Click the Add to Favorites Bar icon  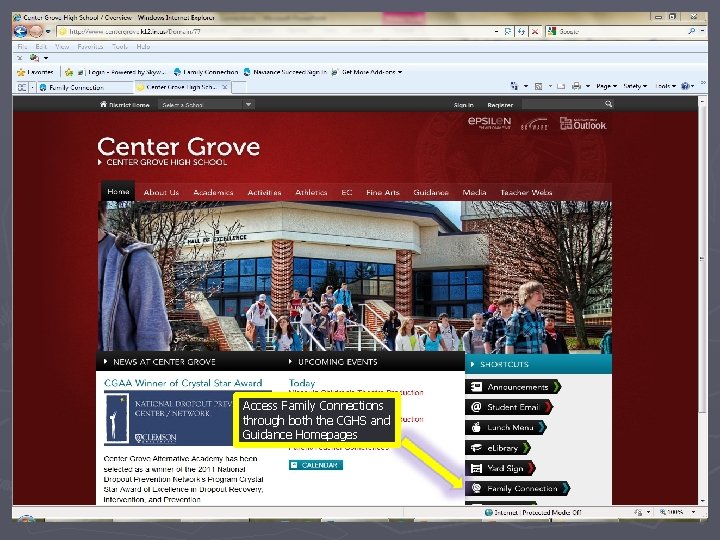point(69,72)
